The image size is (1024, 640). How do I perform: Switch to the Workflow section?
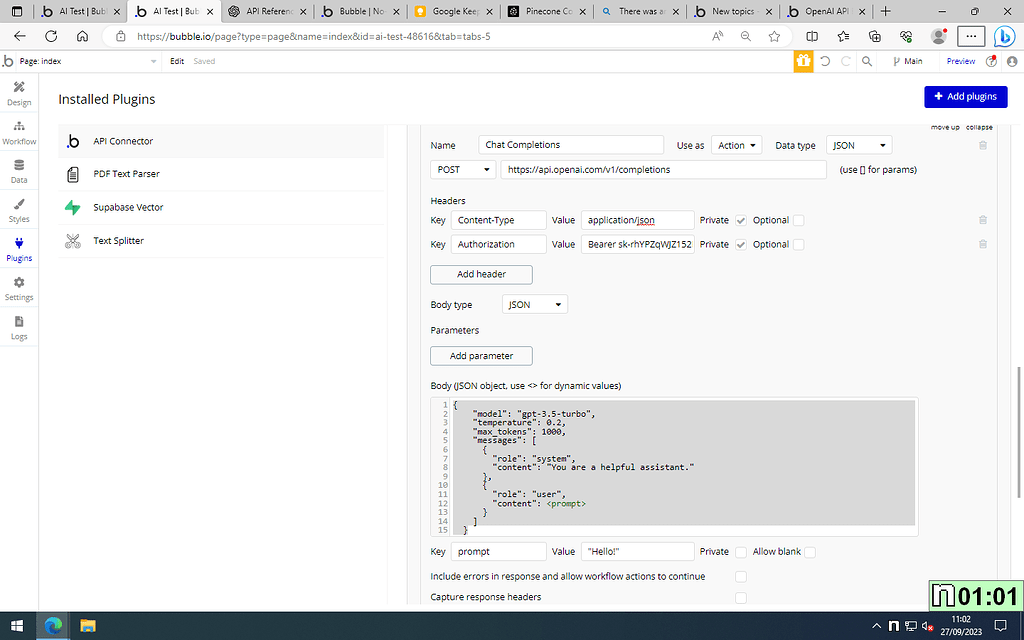[x=19, y=133]
